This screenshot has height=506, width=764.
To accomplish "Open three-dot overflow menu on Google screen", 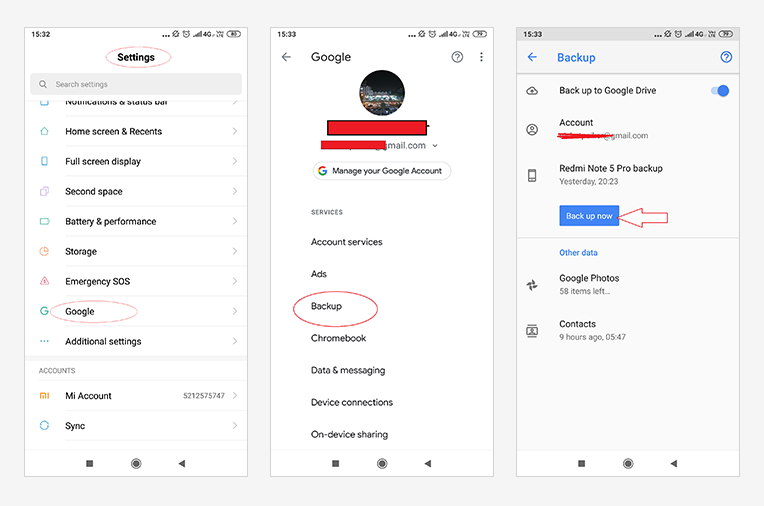I will [481, 57].
